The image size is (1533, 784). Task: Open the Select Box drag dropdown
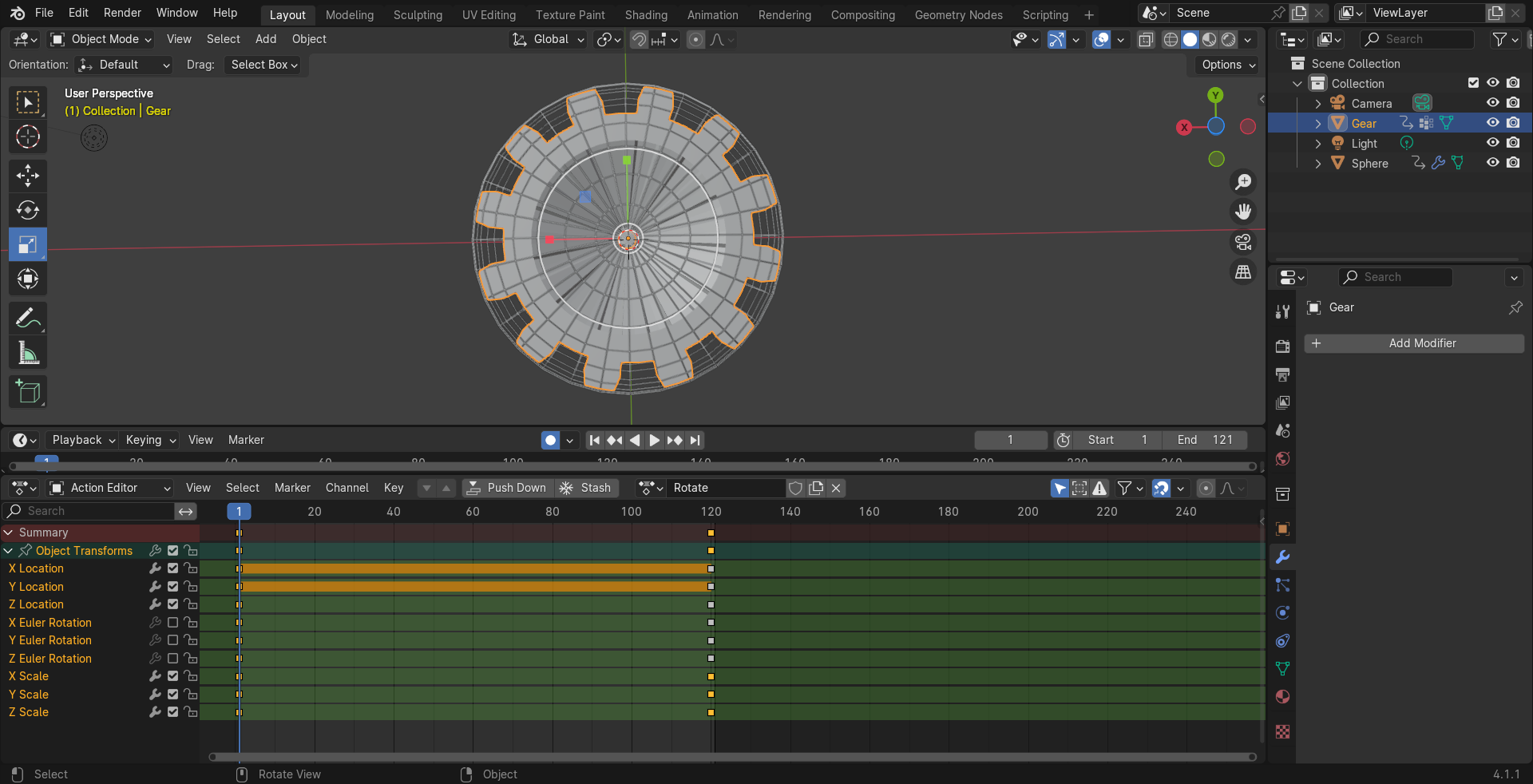(264, 65)
